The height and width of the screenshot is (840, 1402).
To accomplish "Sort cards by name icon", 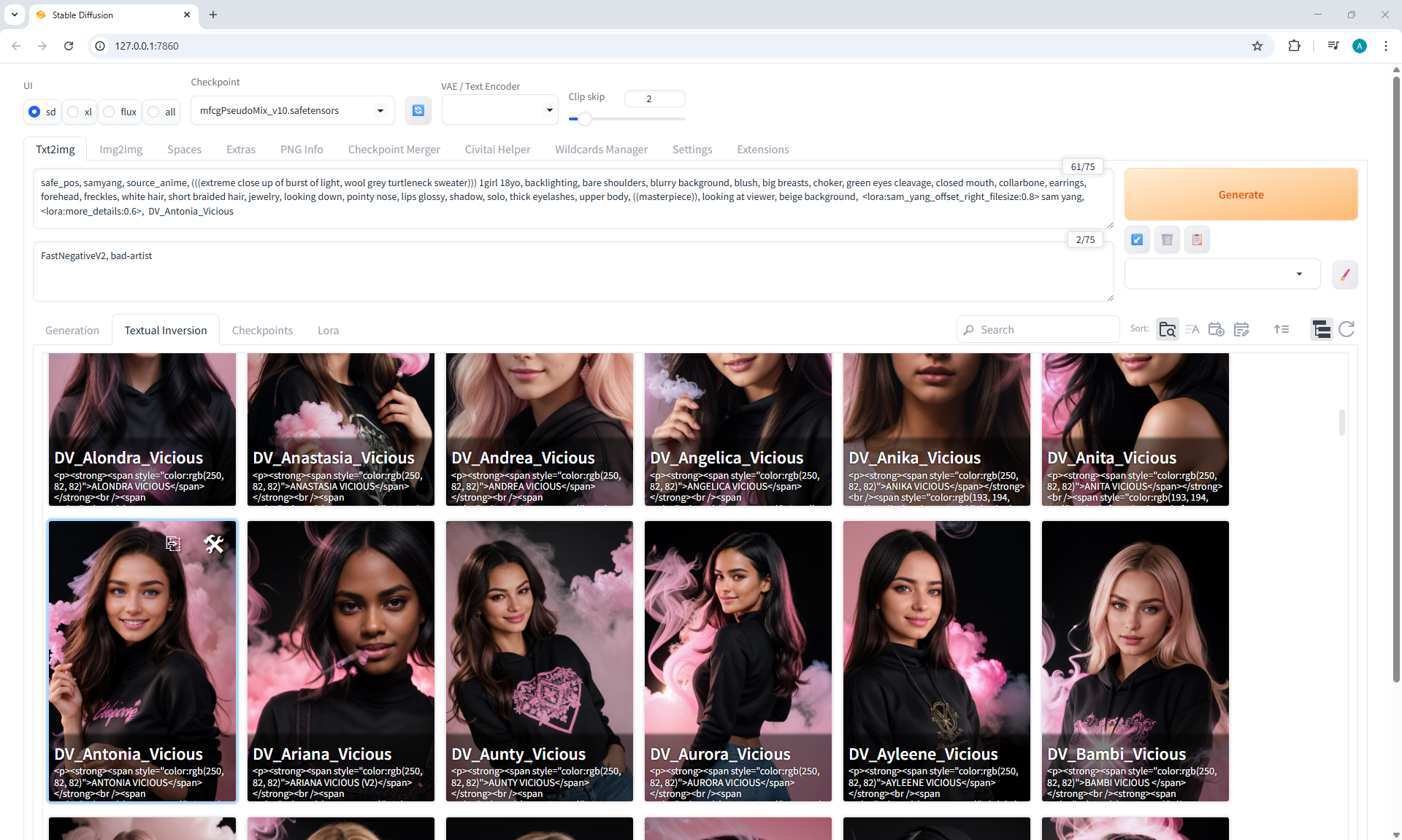I will point(1192,329).
